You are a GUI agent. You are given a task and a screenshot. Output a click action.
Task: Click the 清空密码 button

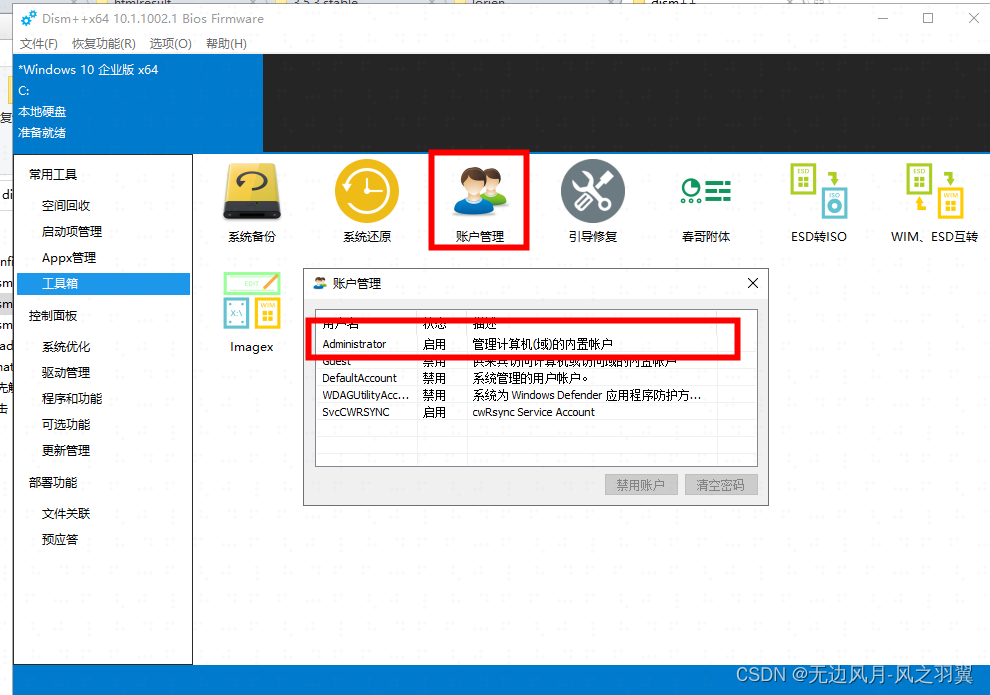coord(720,485)
